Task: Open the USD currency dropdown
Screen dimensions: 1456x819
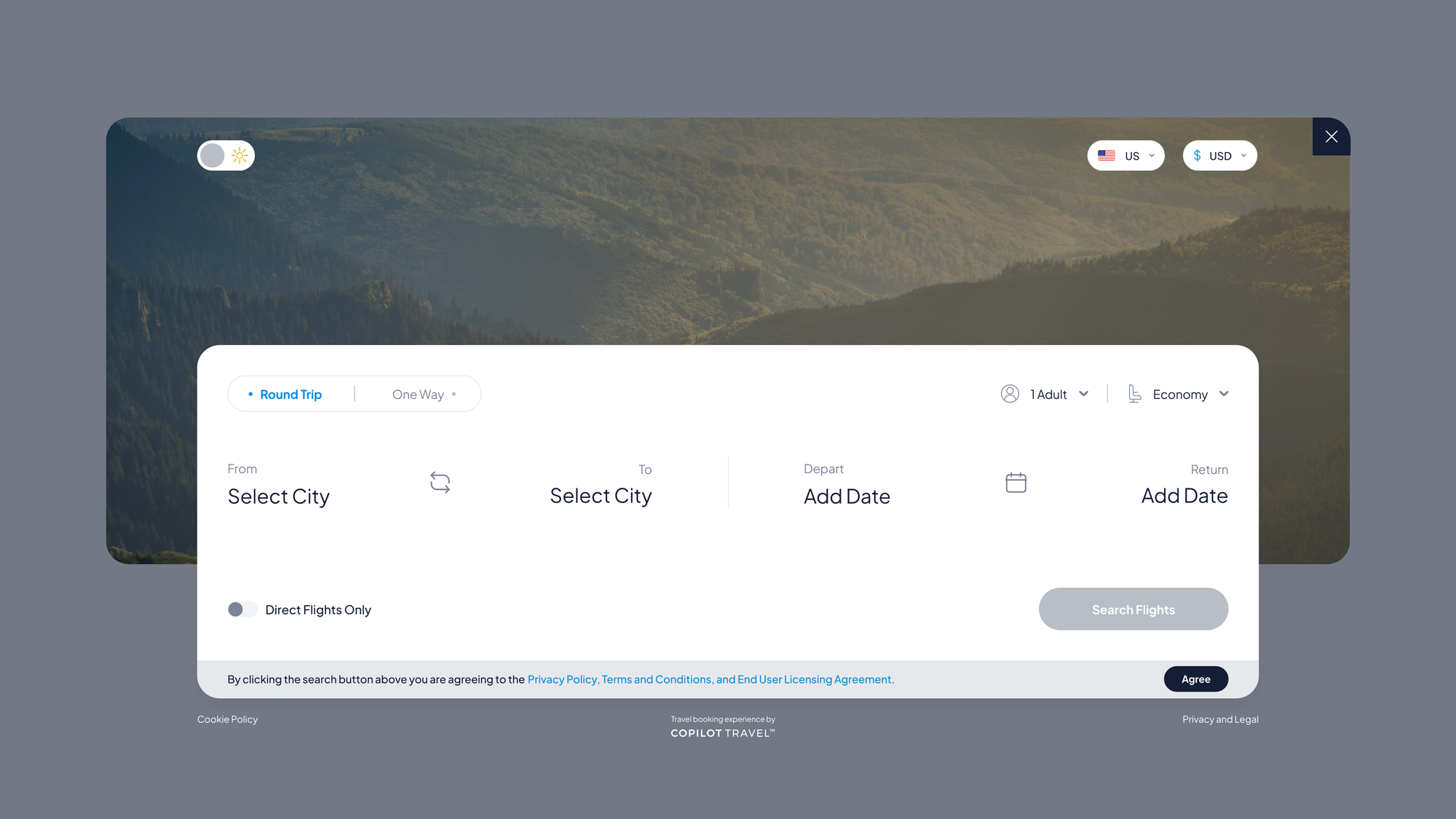Action: pos(1219,155)
